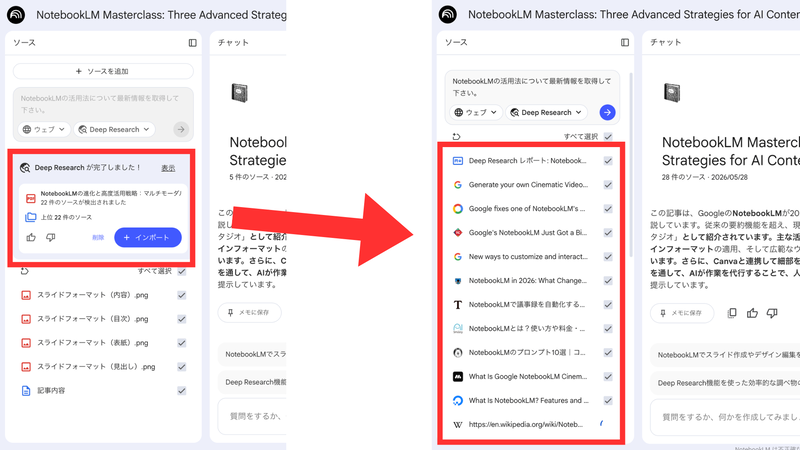Click ソース panel header in left screenshot
Screen dimensions: 800x450
click(x=24, y=43)
